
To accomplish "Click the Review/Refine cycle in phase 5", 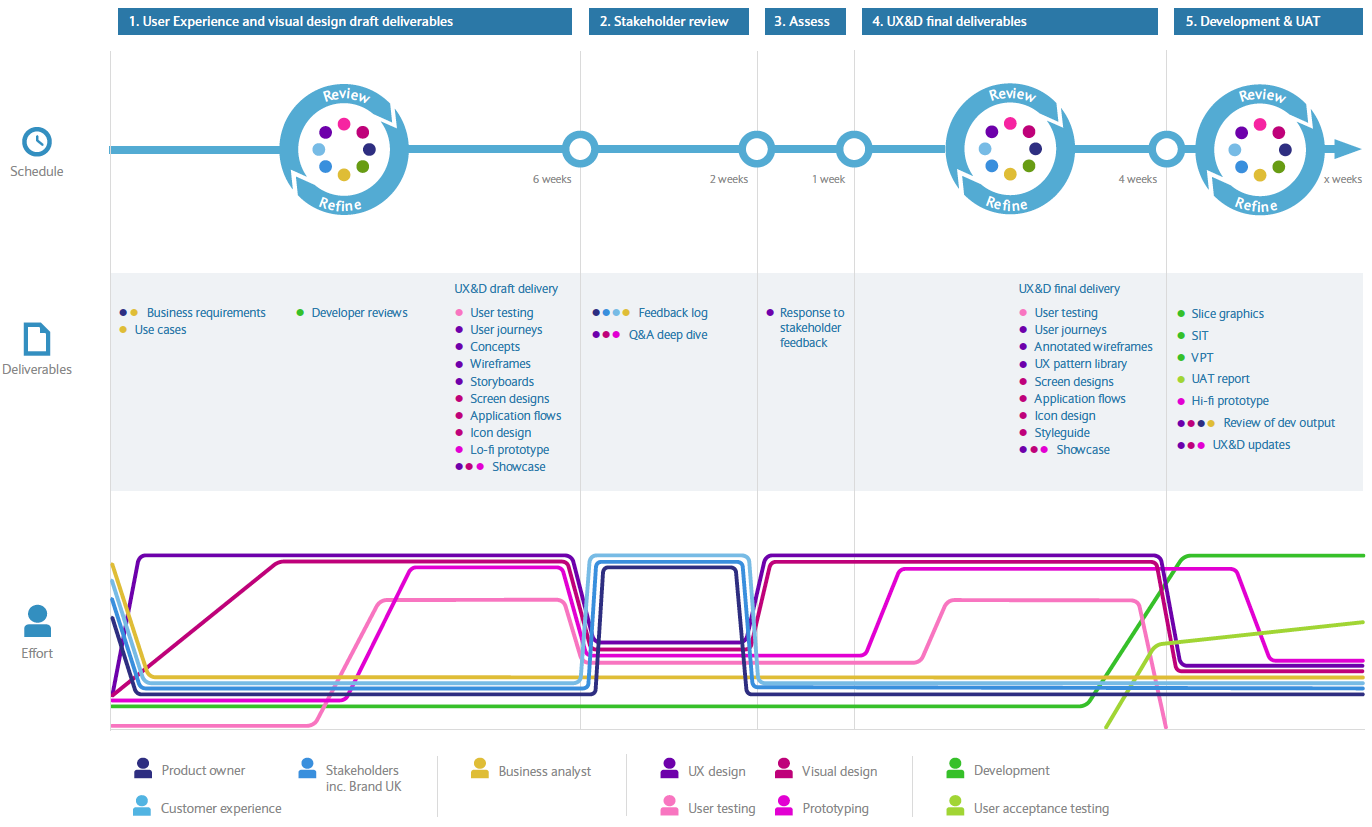I will tap(1260, 150).
